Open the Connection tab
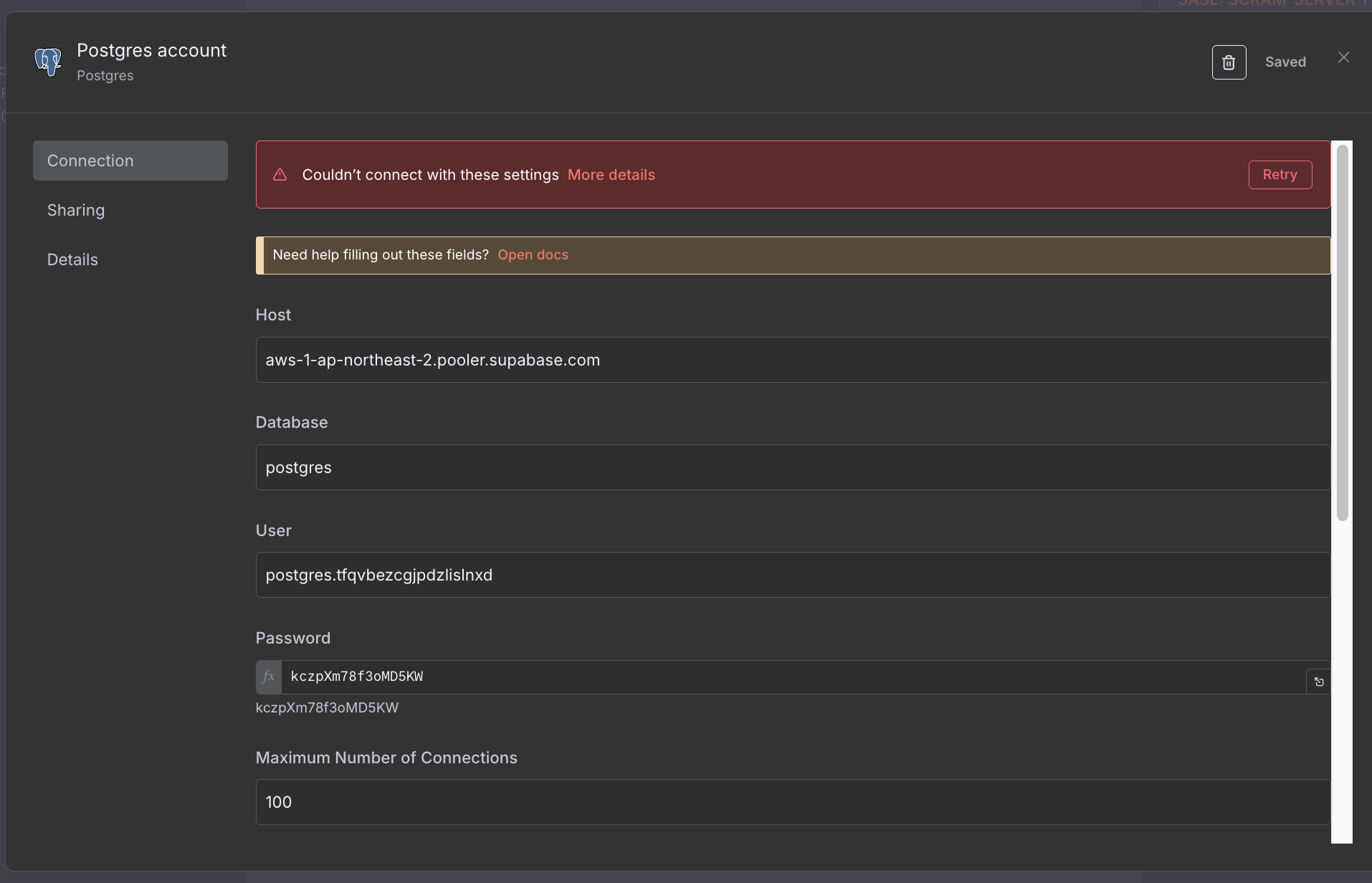 point(130,161)
